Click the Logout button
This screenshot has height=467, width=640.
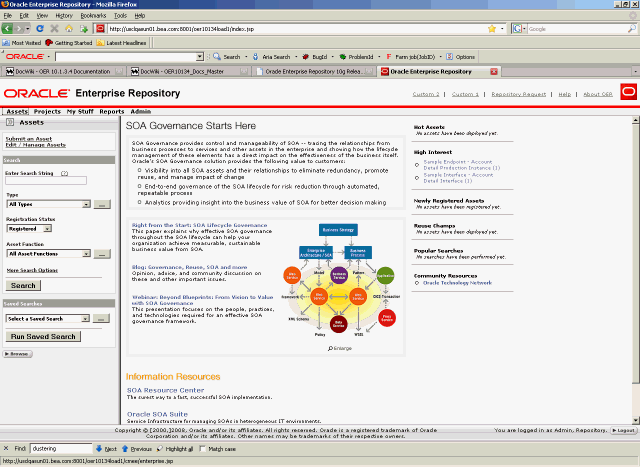pos(623,430)
